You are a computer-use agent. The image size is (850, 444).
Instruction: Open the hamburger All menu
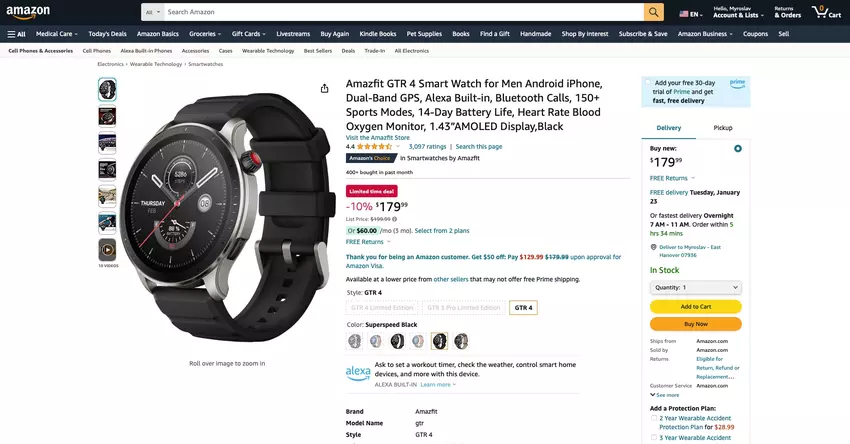16,34
